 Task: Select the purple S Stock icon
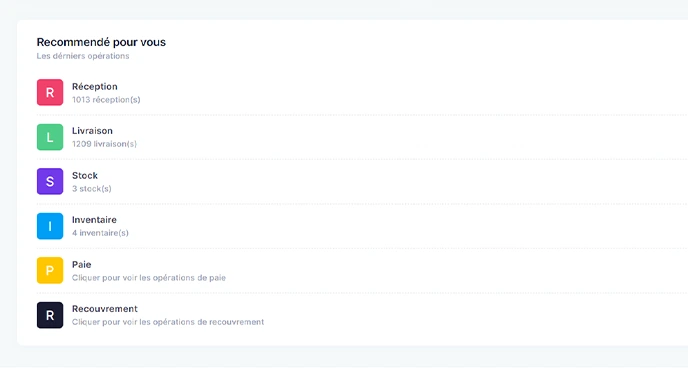point(50,182)
